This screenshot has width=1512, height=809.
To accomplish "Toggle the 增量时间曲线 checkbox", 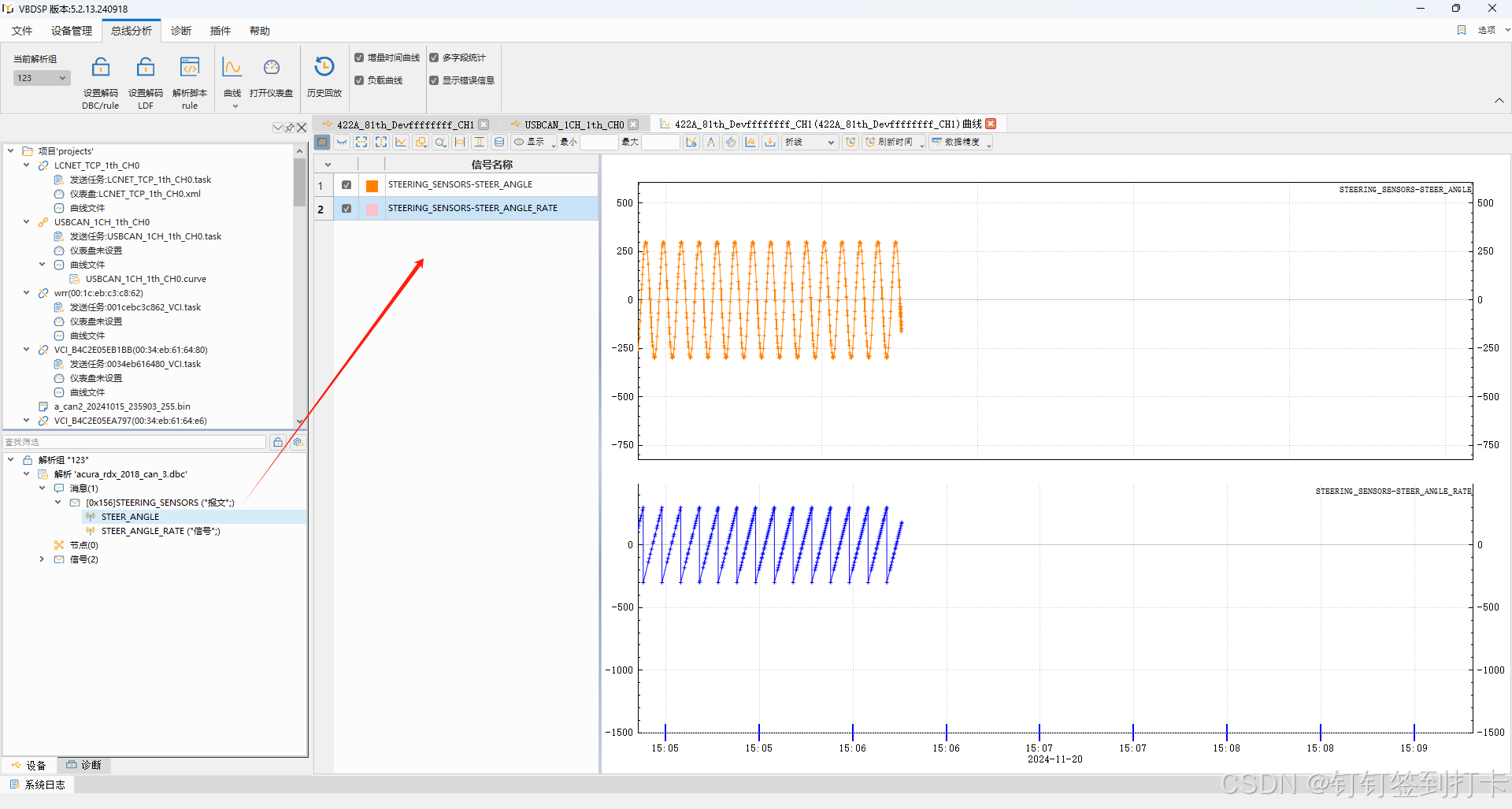I will (359, 58).
